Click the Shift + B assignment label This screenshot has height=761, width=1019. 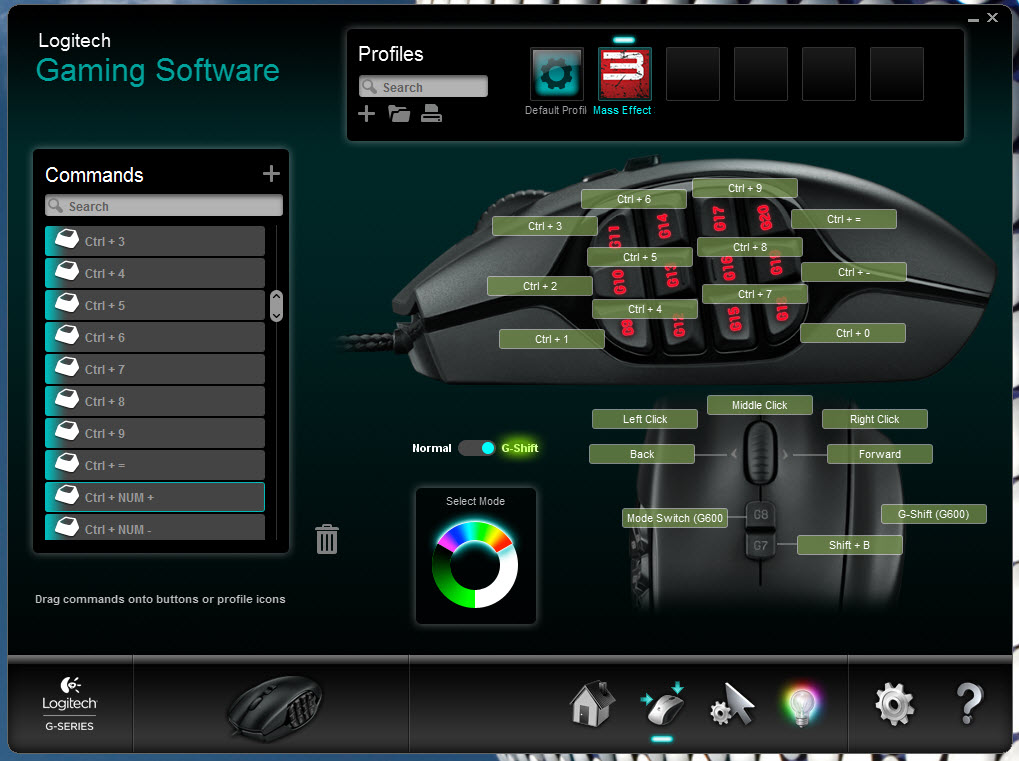point(849,545)
